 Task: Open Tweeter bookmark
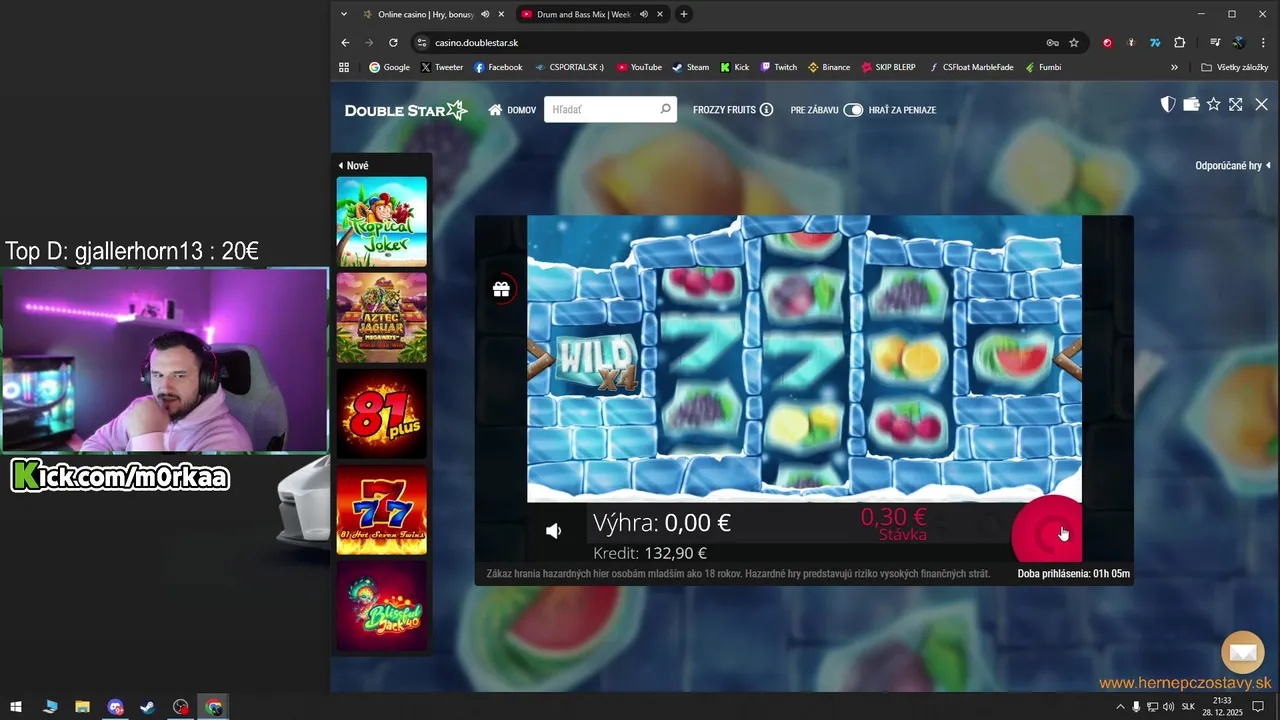click(x=441, y=68)
